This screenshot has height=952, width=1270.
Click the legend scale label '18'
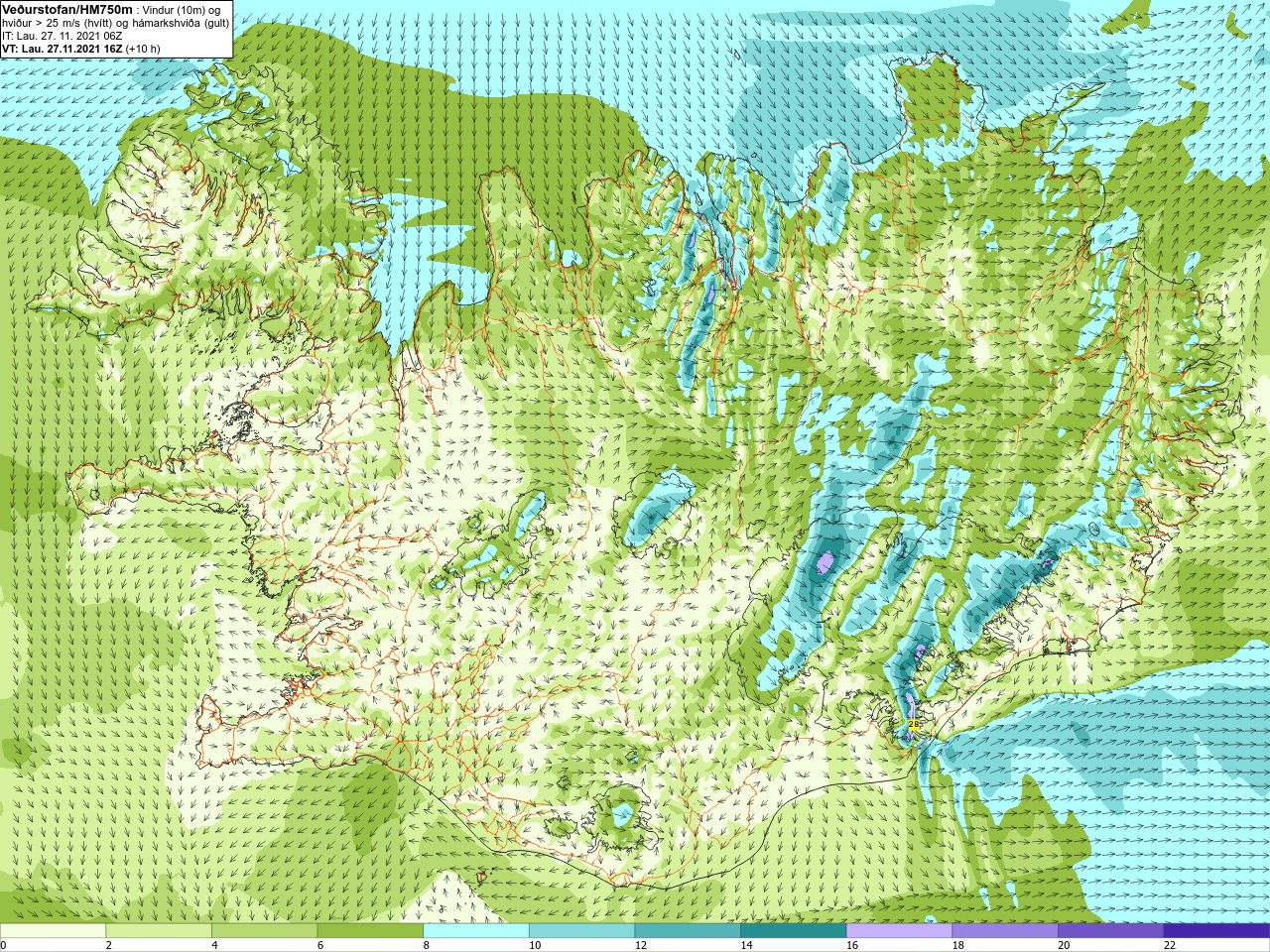tap(958, 945)
